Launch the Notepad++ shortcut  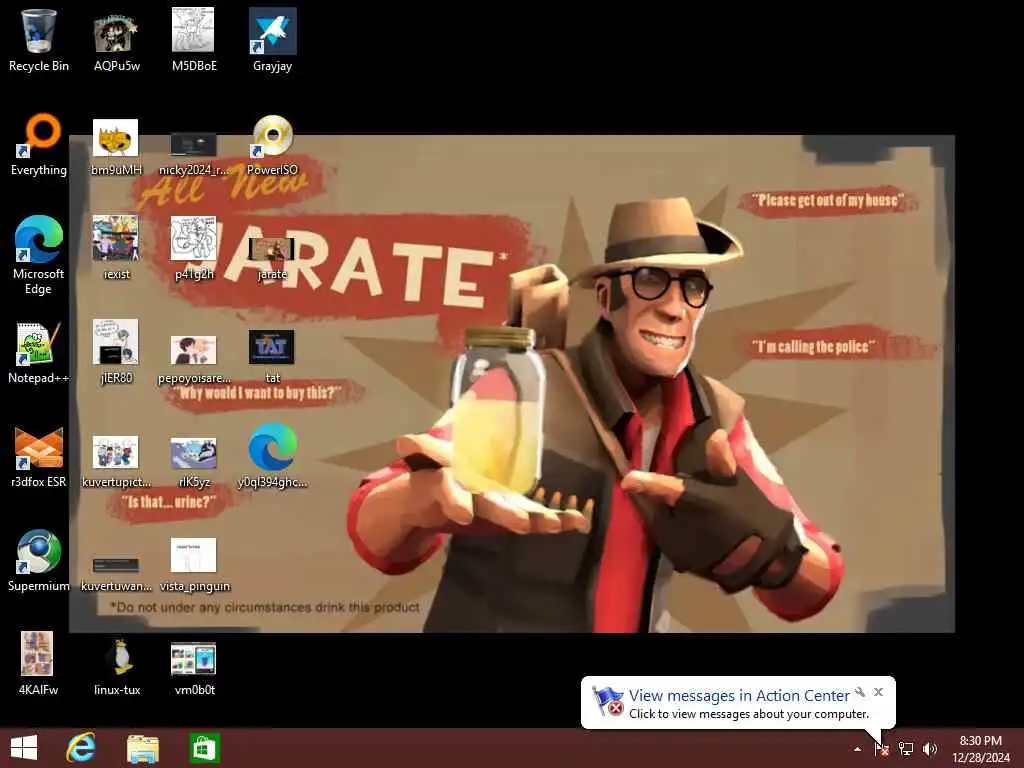coord(39,353)
